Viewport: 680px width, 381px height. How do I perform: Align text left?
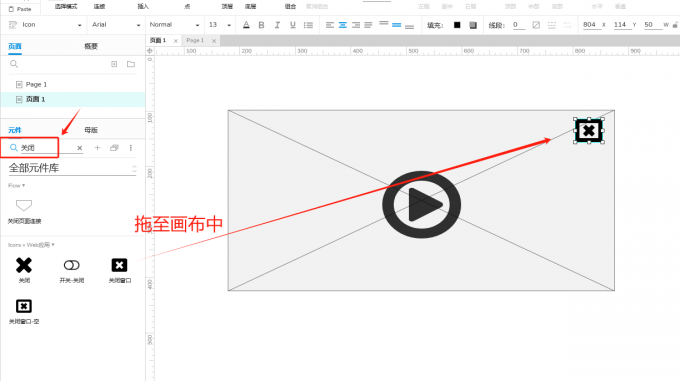[x=330, y=25]
